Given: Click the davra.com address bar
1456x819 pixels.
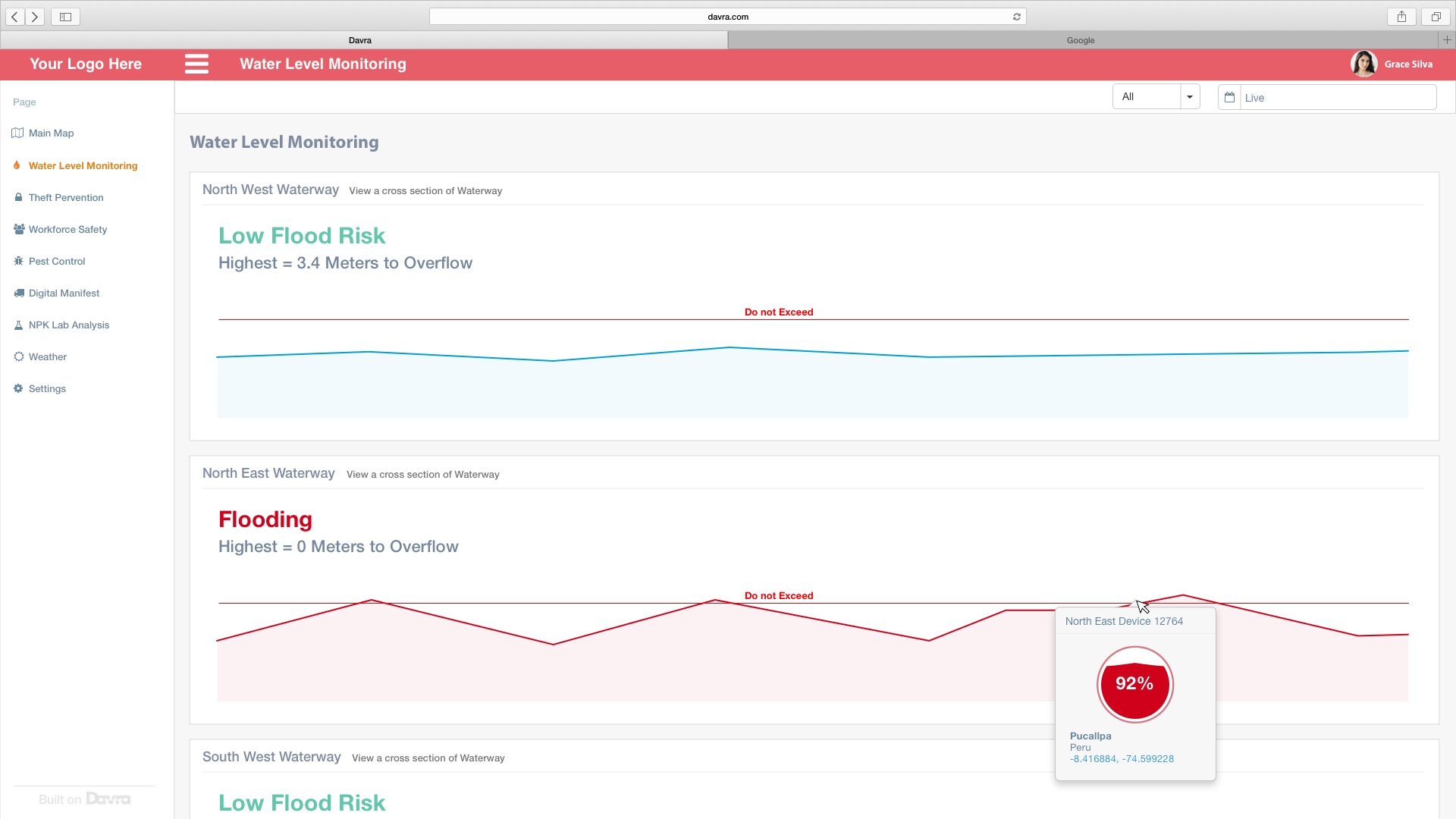Looking at the screenshot, I should tap(727, 17).
